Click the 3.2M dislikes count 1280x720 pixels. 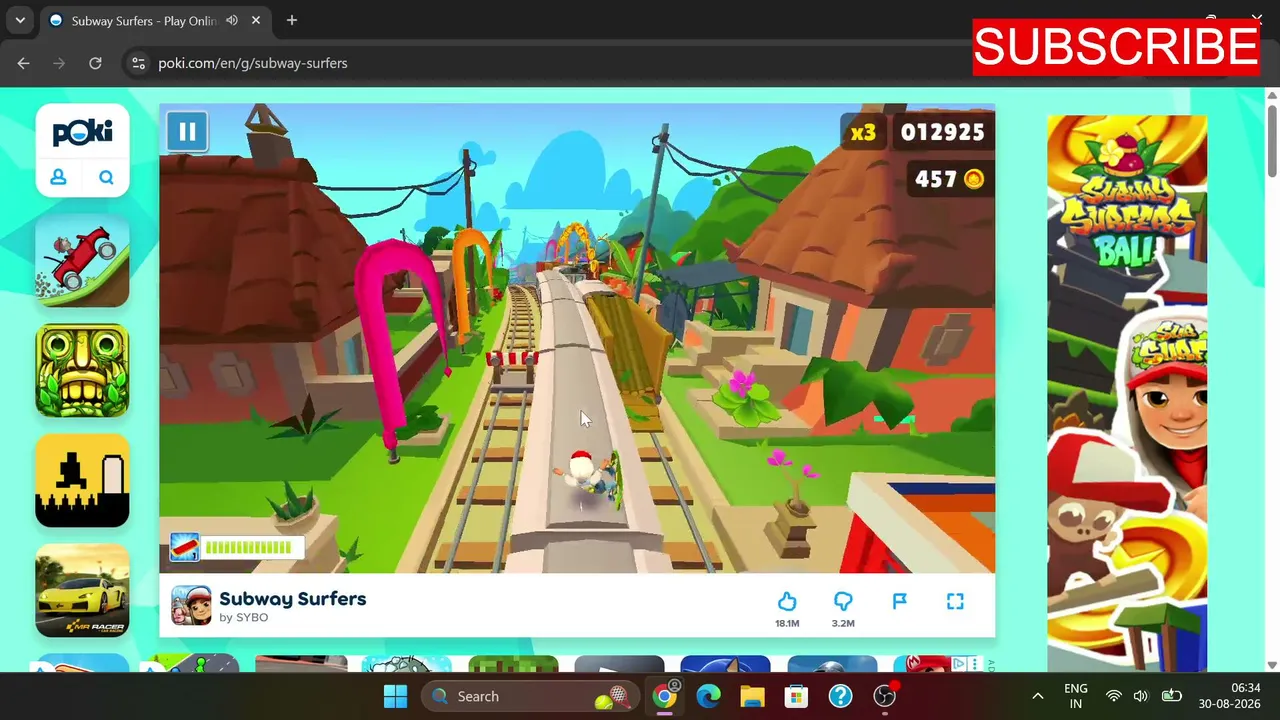pos(843,623)
